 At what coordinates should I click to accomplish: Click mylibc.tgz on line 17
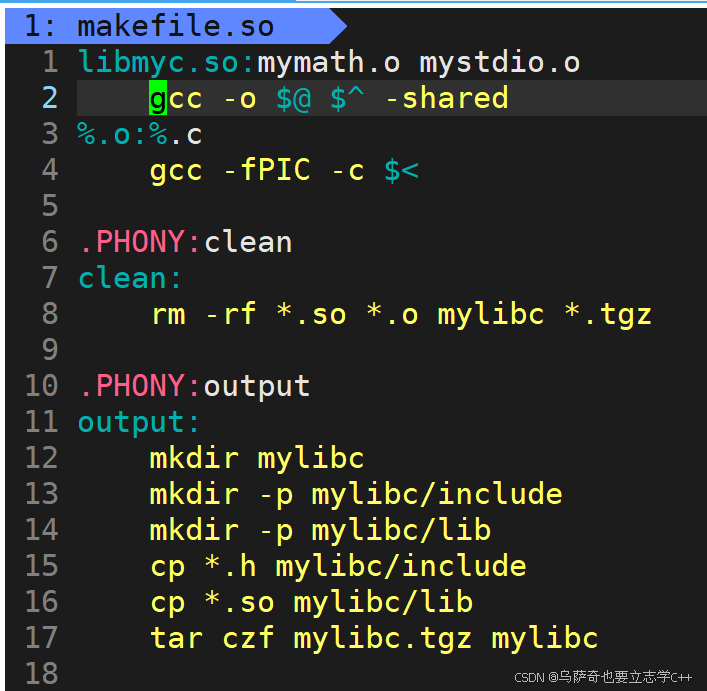click(383, 639)
